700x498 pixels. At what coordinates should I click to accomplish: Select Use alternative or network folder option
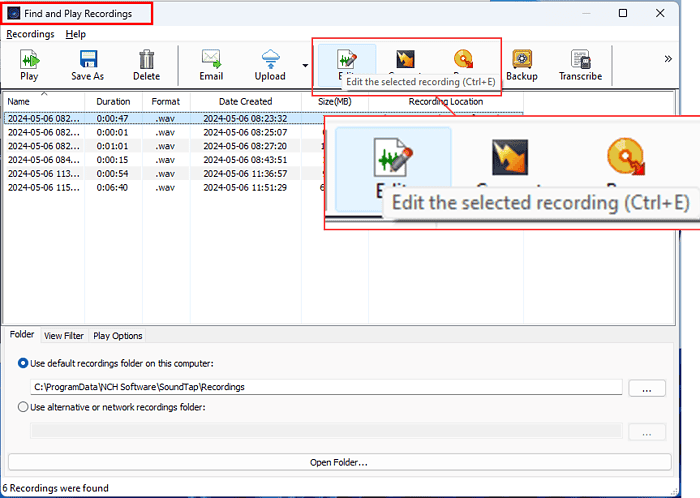click(23, 407)
